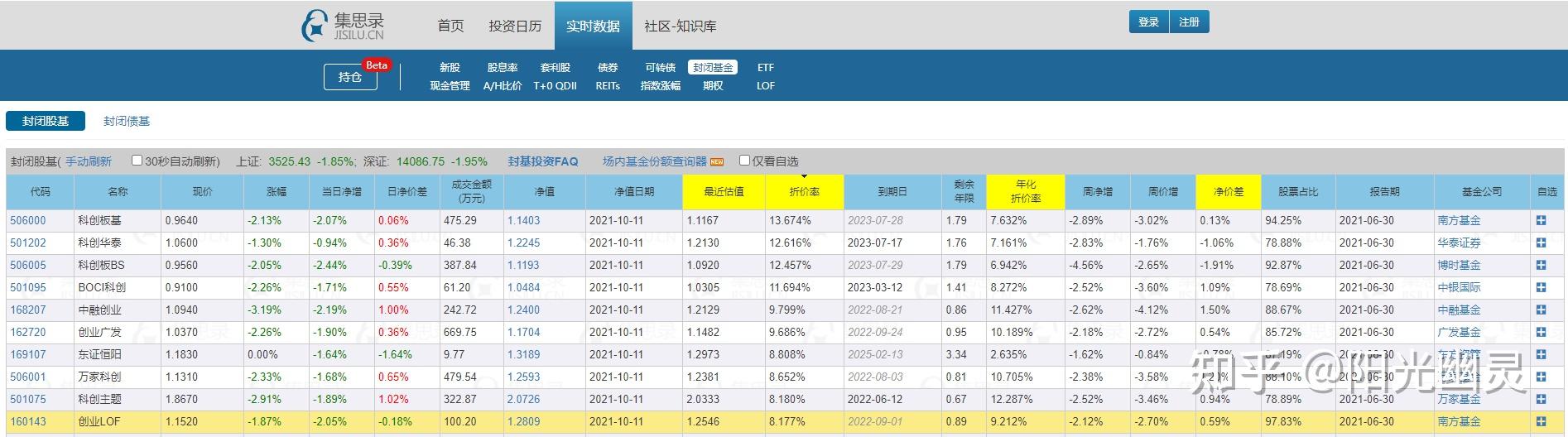Sort table by 折价率 column header

click(804, 192)
